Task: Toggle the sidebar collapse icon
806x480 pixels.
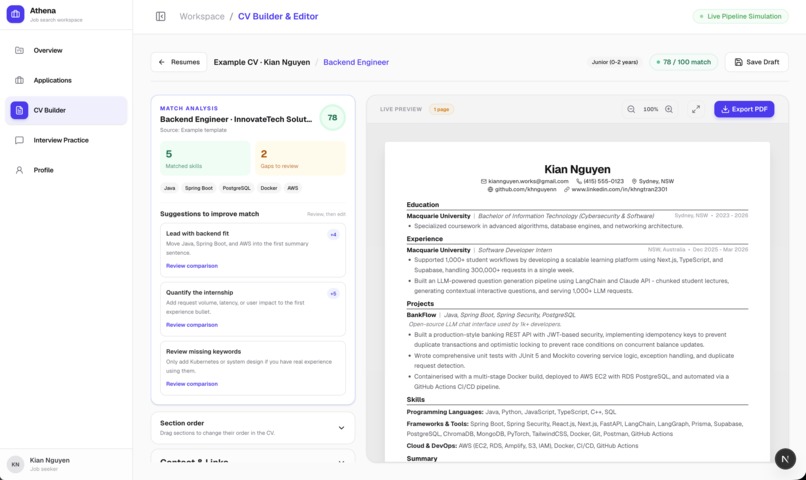Action: [160, 16]
